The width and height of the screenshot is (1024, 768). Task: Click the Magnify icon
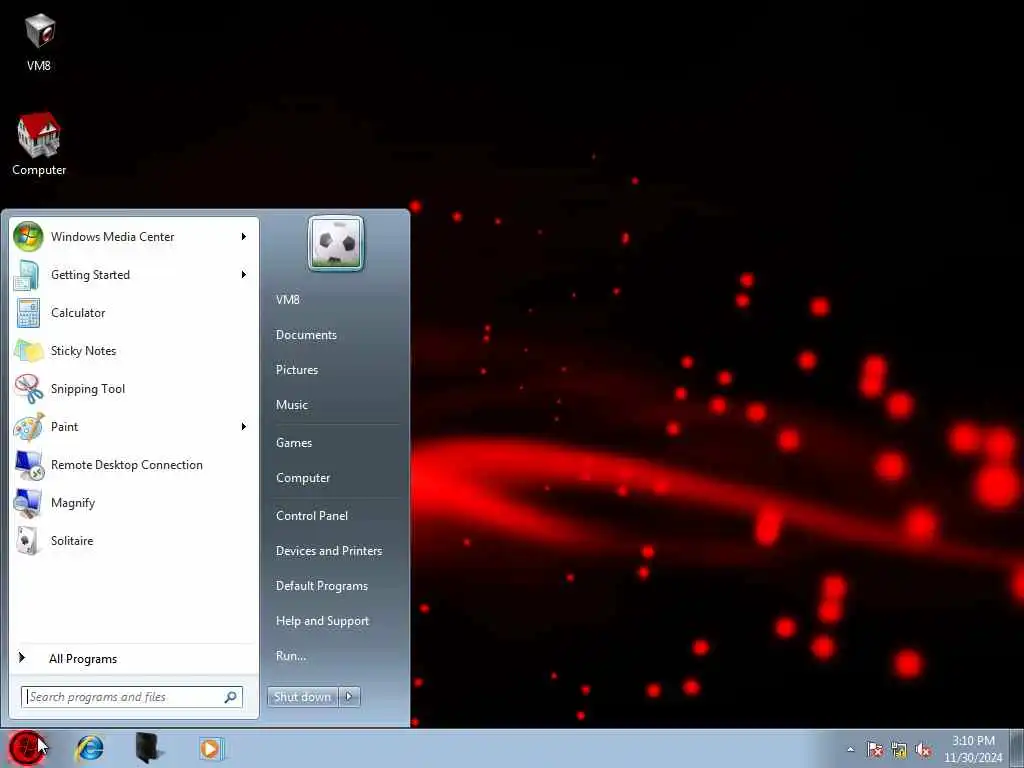click(28, 503)
